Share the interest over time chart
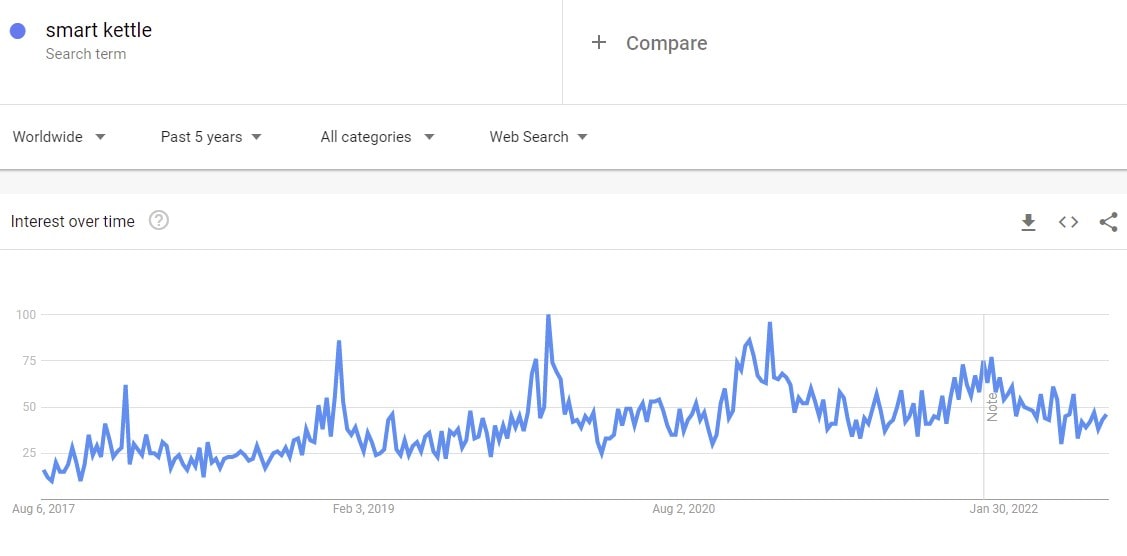 click(1108, 222)
